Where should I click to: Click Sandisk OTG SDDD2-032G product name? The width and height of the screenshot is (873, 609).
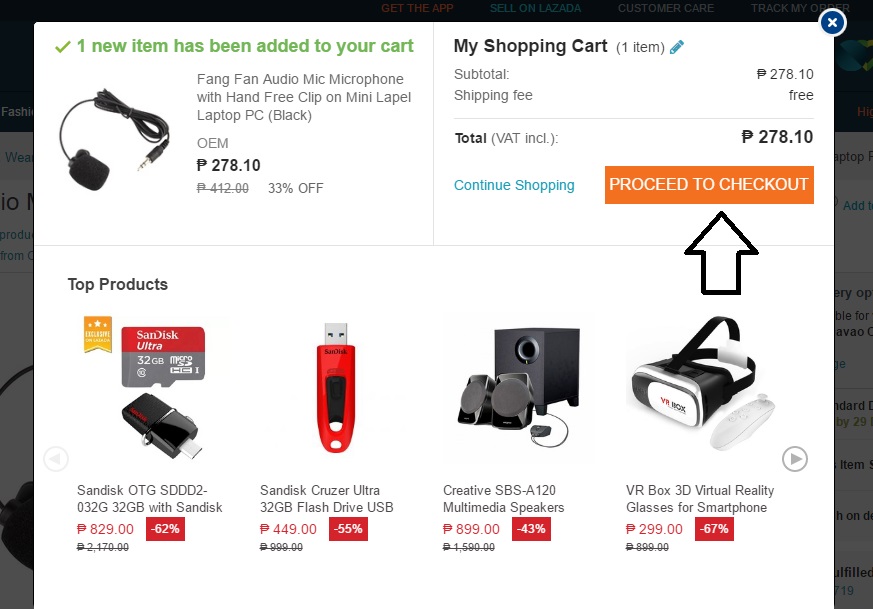click(x=149, y=499)
